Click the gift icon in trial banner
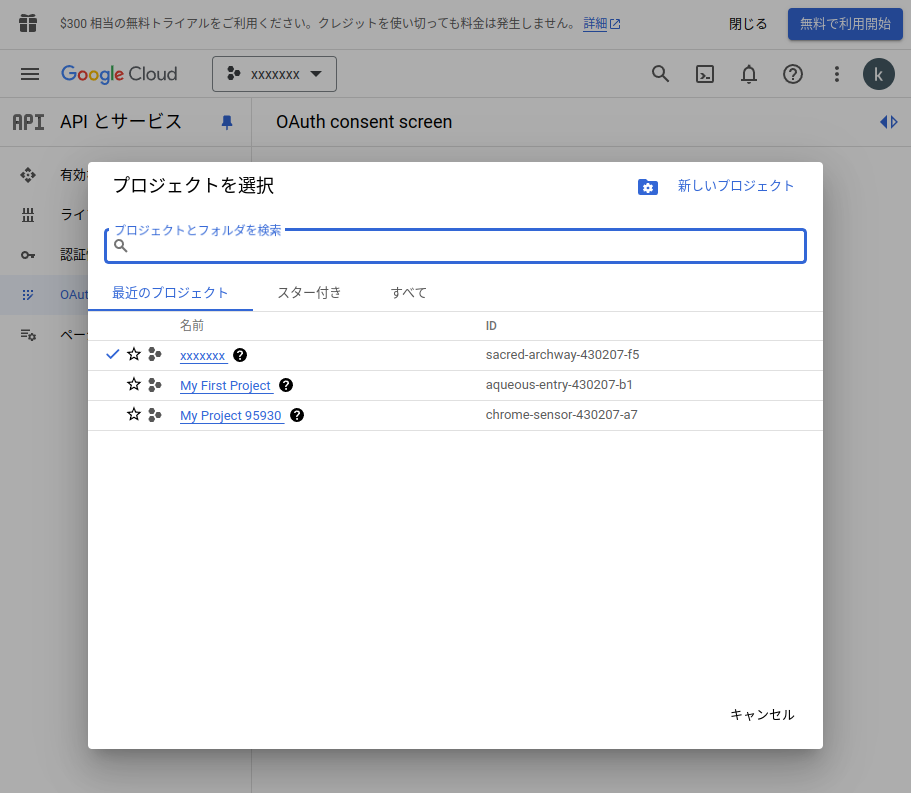This screenshot has height=793, width=911. point(28,23)
